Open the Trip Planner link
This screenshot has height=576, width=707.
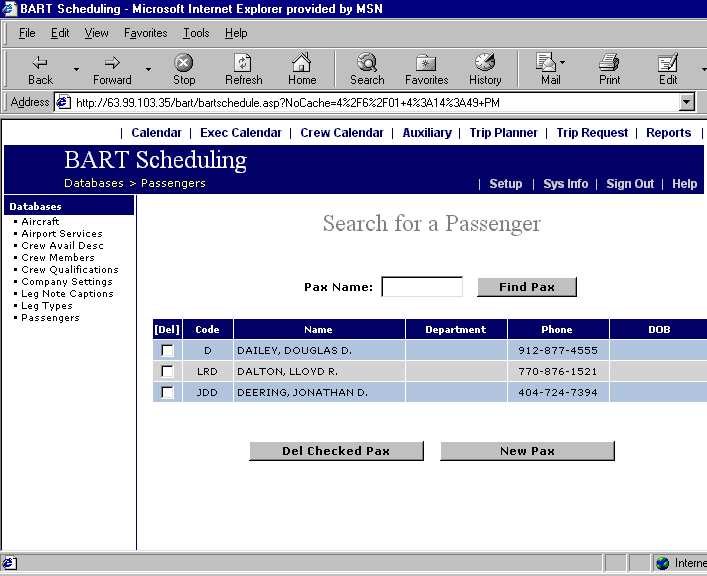tap(503, 133)
